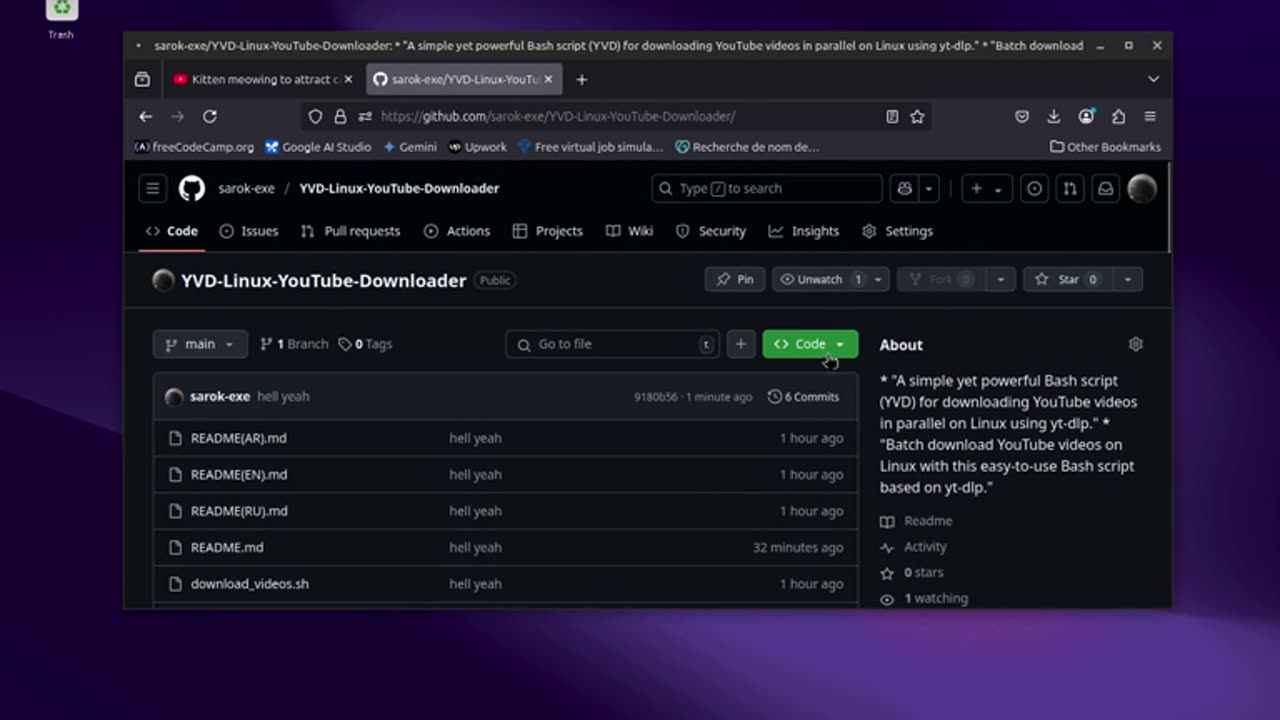Switch to Kitten meowing YouTube tab
The height and width of the screenshot is (720, 1280).
[263, 79]
